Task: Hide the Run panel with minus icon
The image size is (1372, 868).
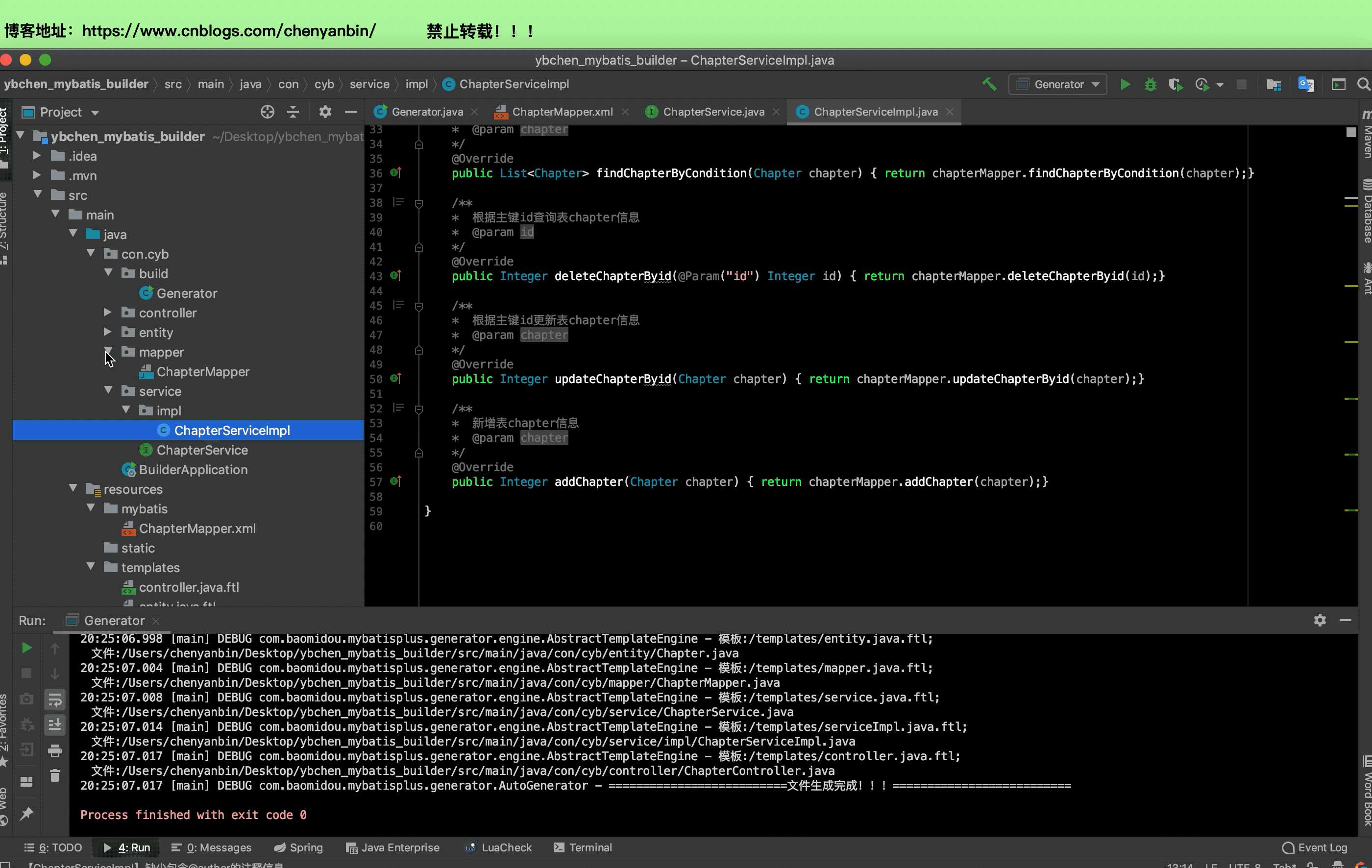Action: (x=1345, y=620)
